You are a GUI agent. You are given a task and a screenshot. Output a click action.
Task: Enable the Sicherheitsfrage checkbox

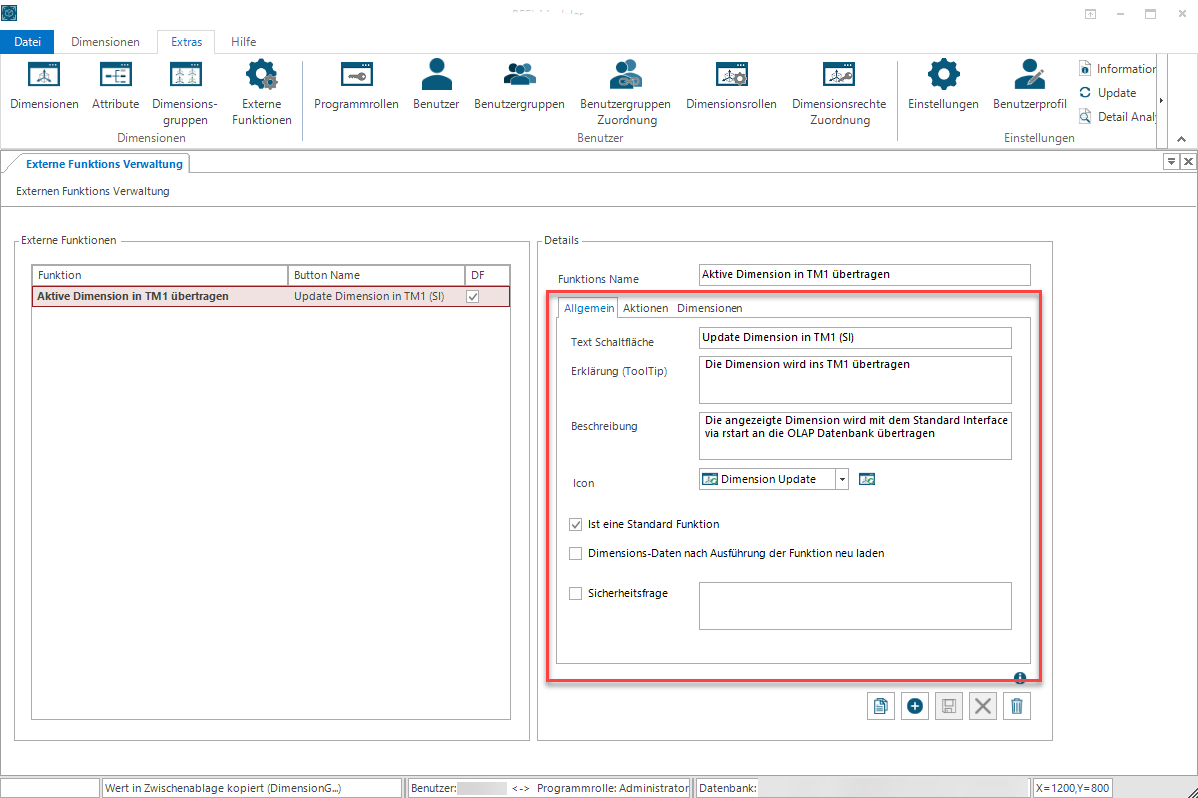pyautogui.click(x=575, y=593)
